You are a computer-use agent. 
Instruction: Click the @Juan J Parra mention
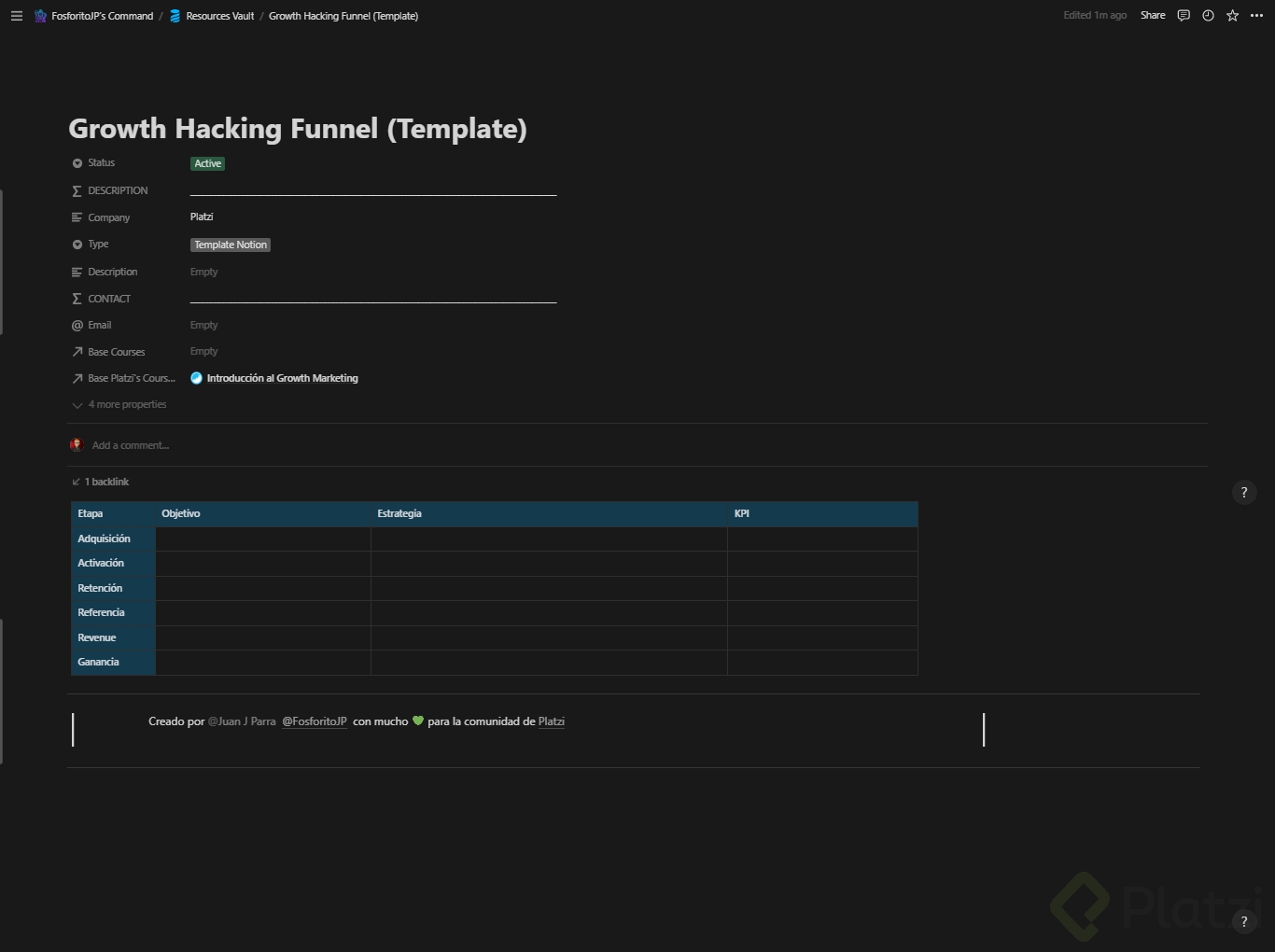click(242, 721)
